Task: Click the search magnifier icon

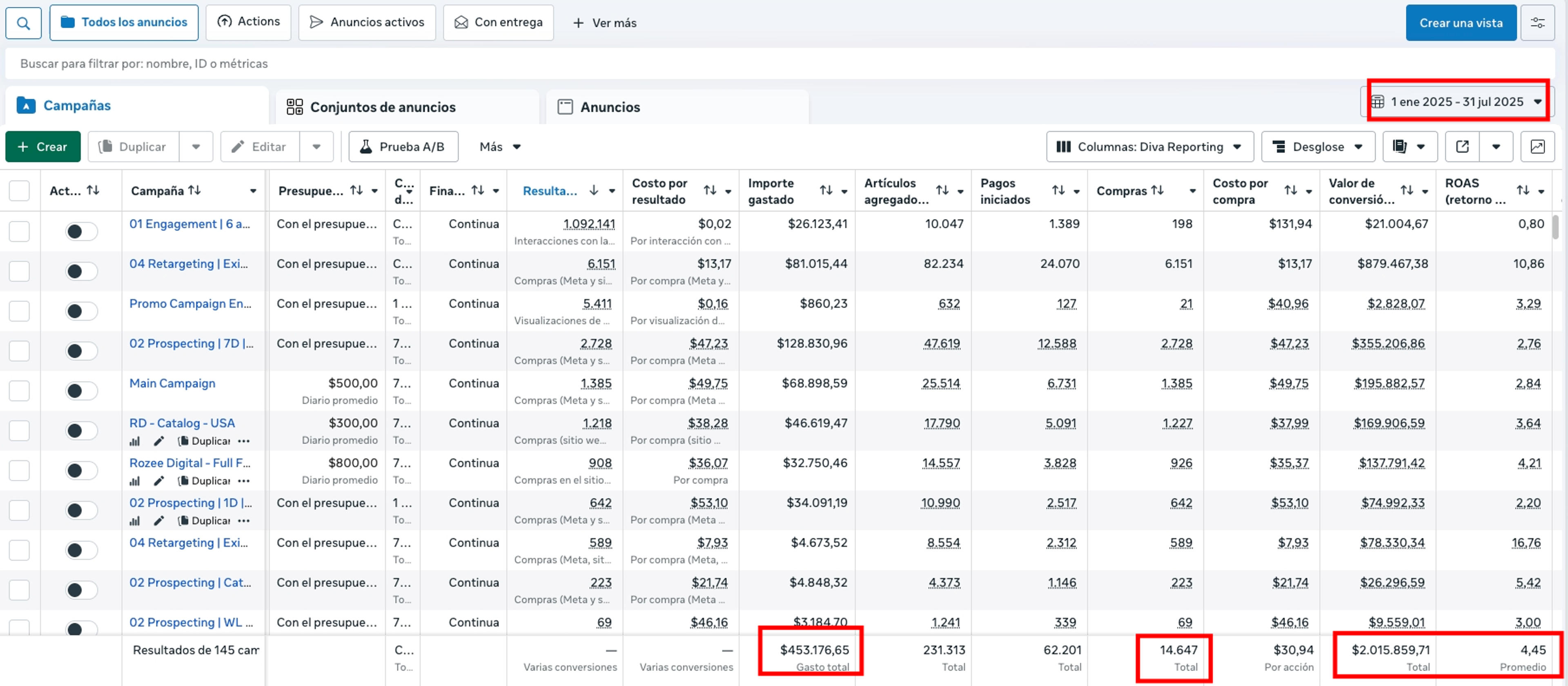Action: tap(23, 23)
